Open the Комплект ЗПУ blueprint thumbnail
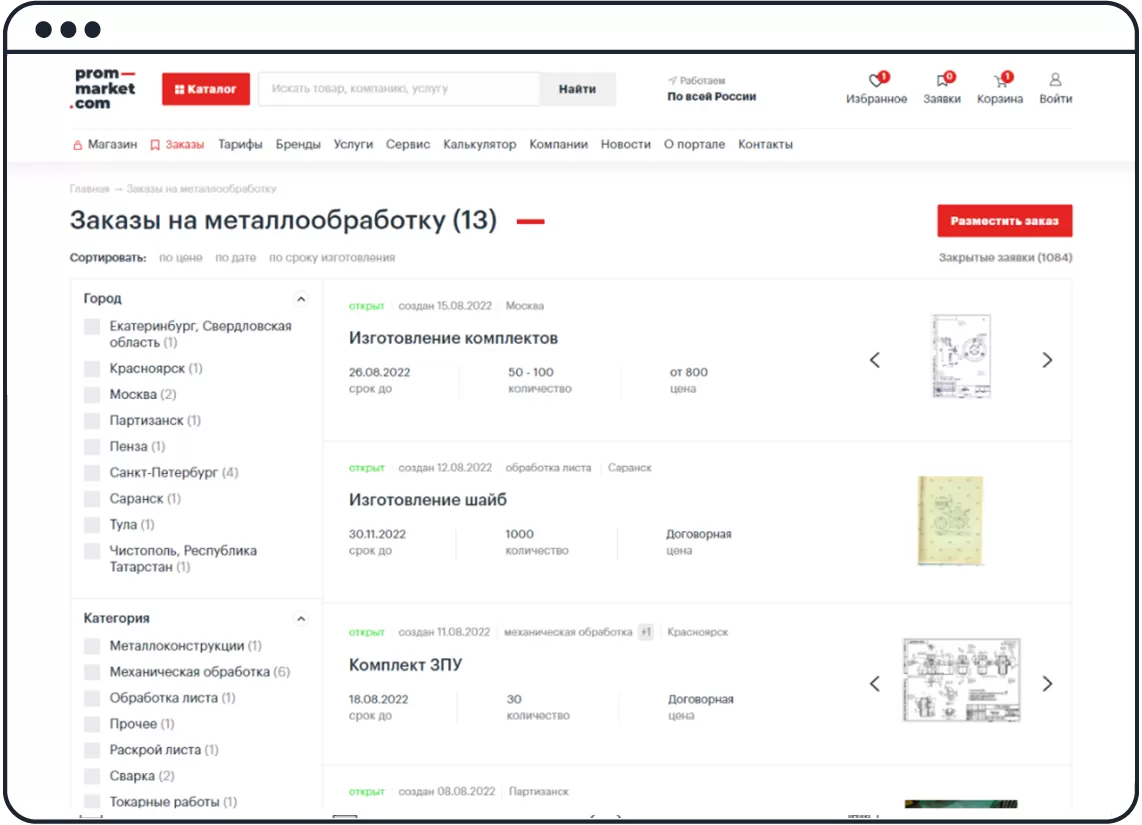Screen dimensions: 1142x825 pyautogui.click(x=961, y=680)
